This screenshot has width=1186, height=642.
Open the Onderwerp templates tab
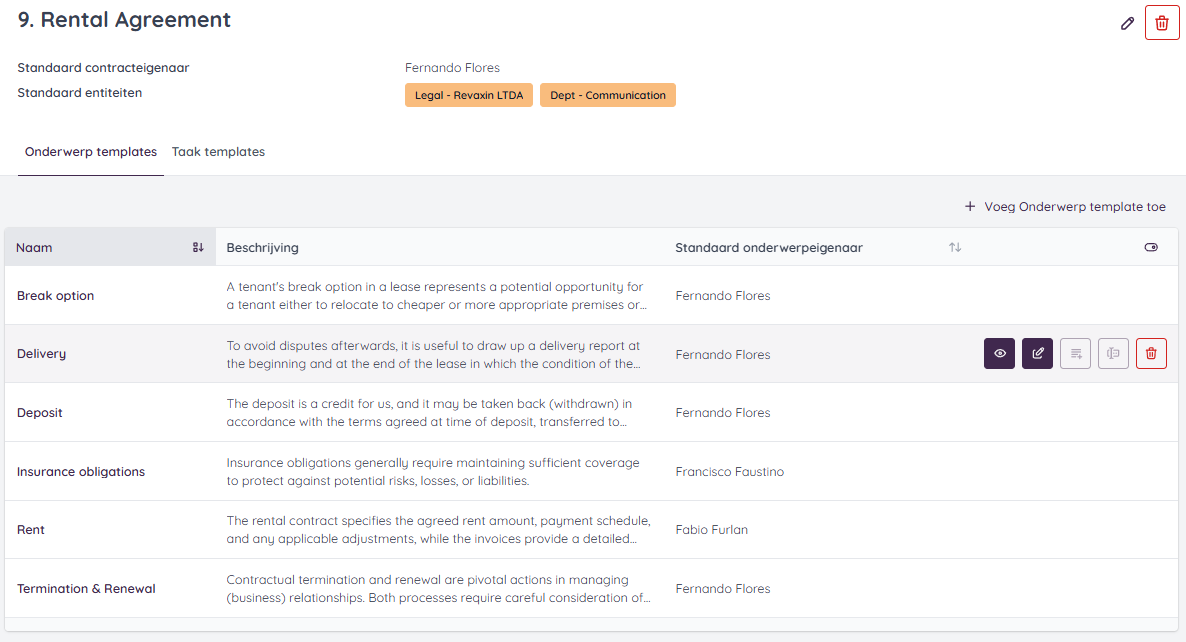point(90,151)
